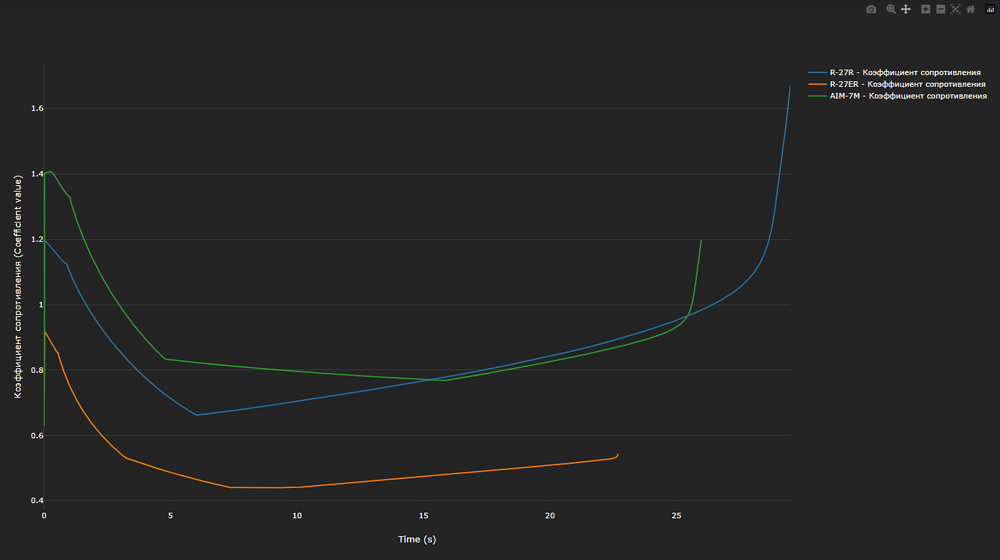Click the x-axis tick label 15

[x=423, y=516]
